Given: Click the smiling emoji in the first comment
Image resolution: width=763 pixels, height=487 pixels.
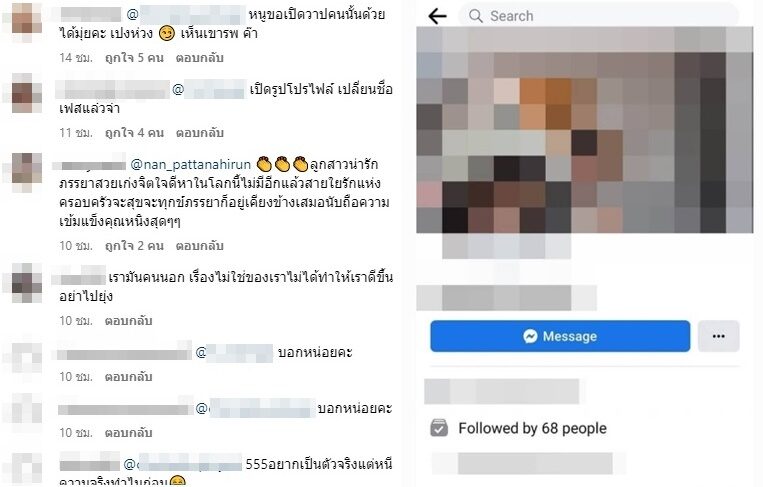Looking at the screenshot, I should (x=167, y=34).
